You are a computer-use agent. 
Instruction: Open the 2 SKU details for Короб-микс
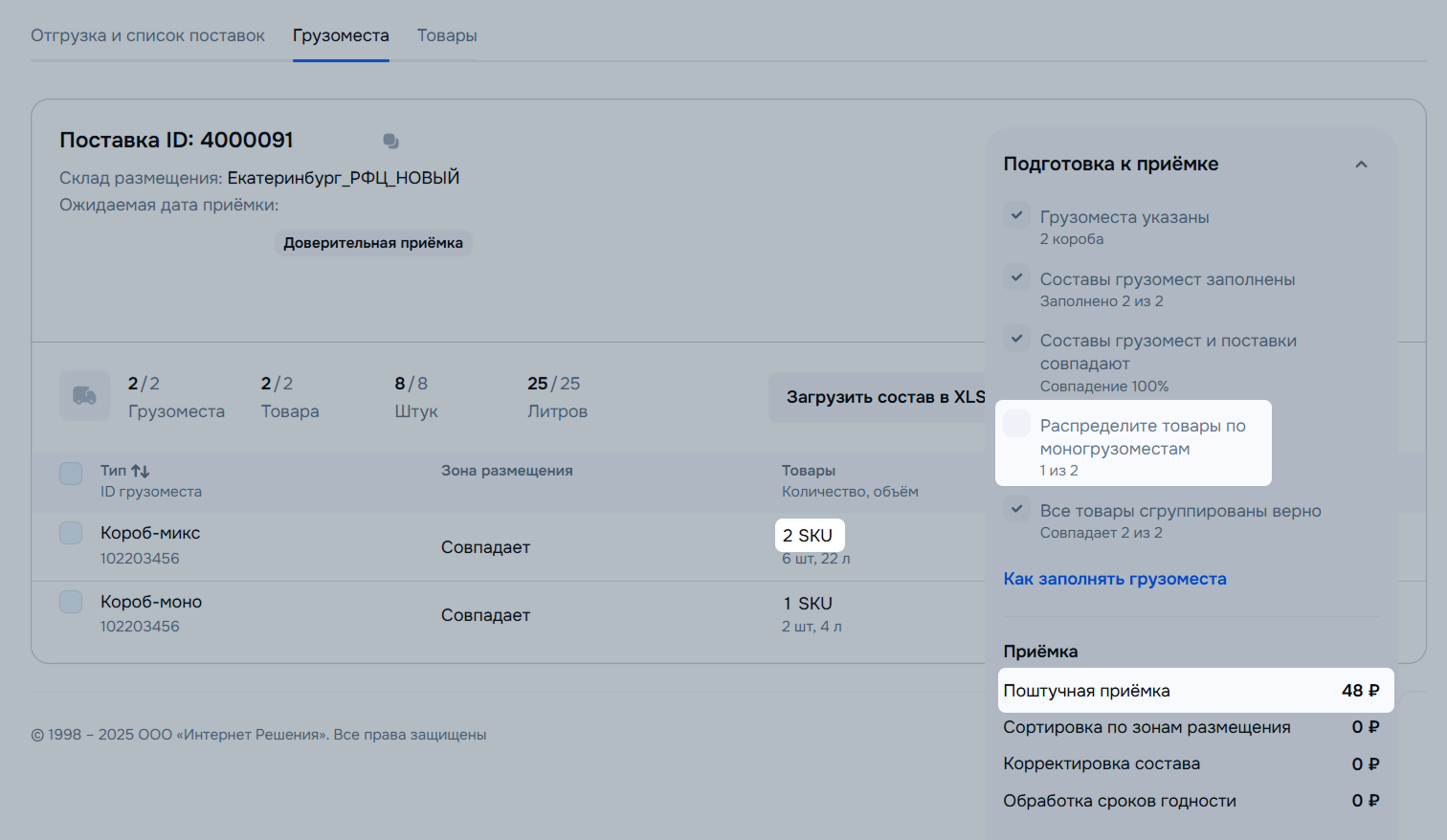809,536
